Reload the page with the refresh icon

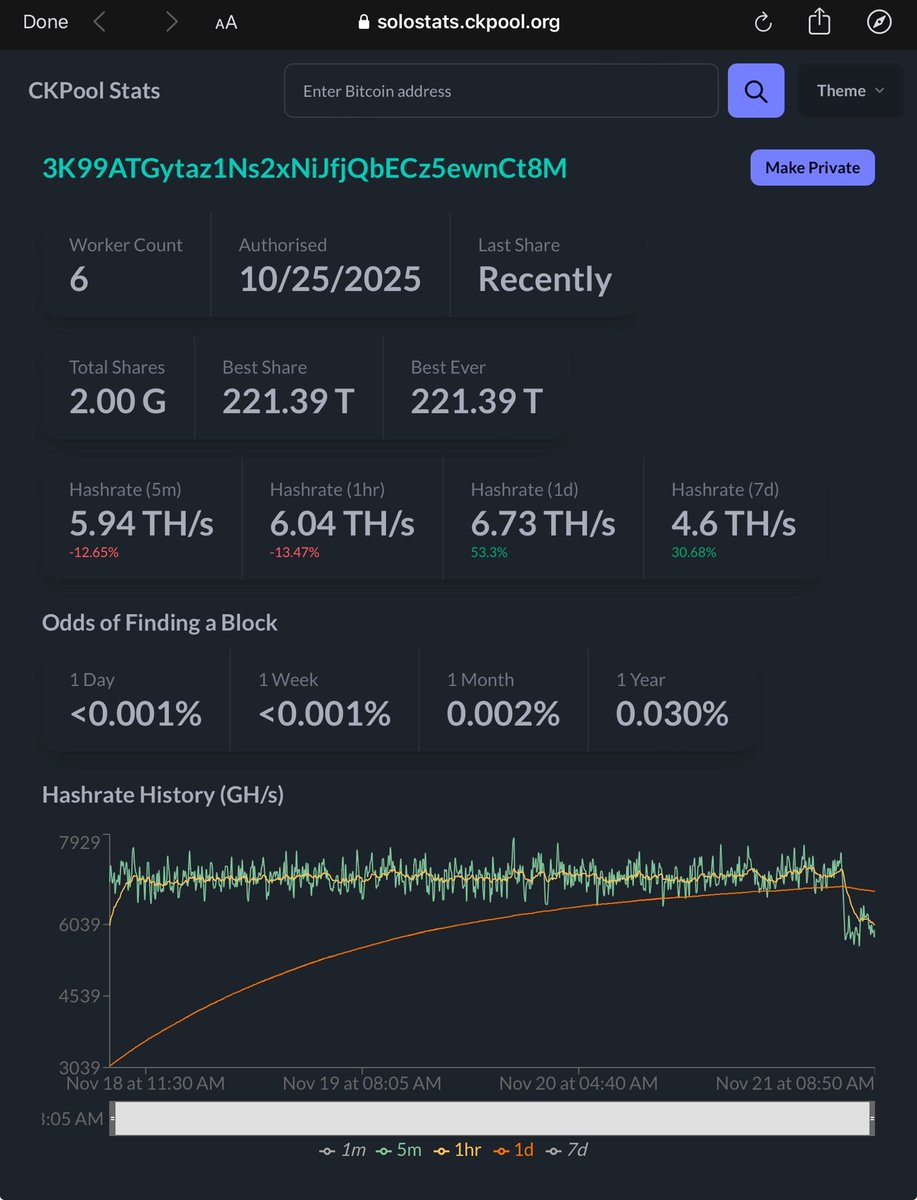(x=763, y=22)
